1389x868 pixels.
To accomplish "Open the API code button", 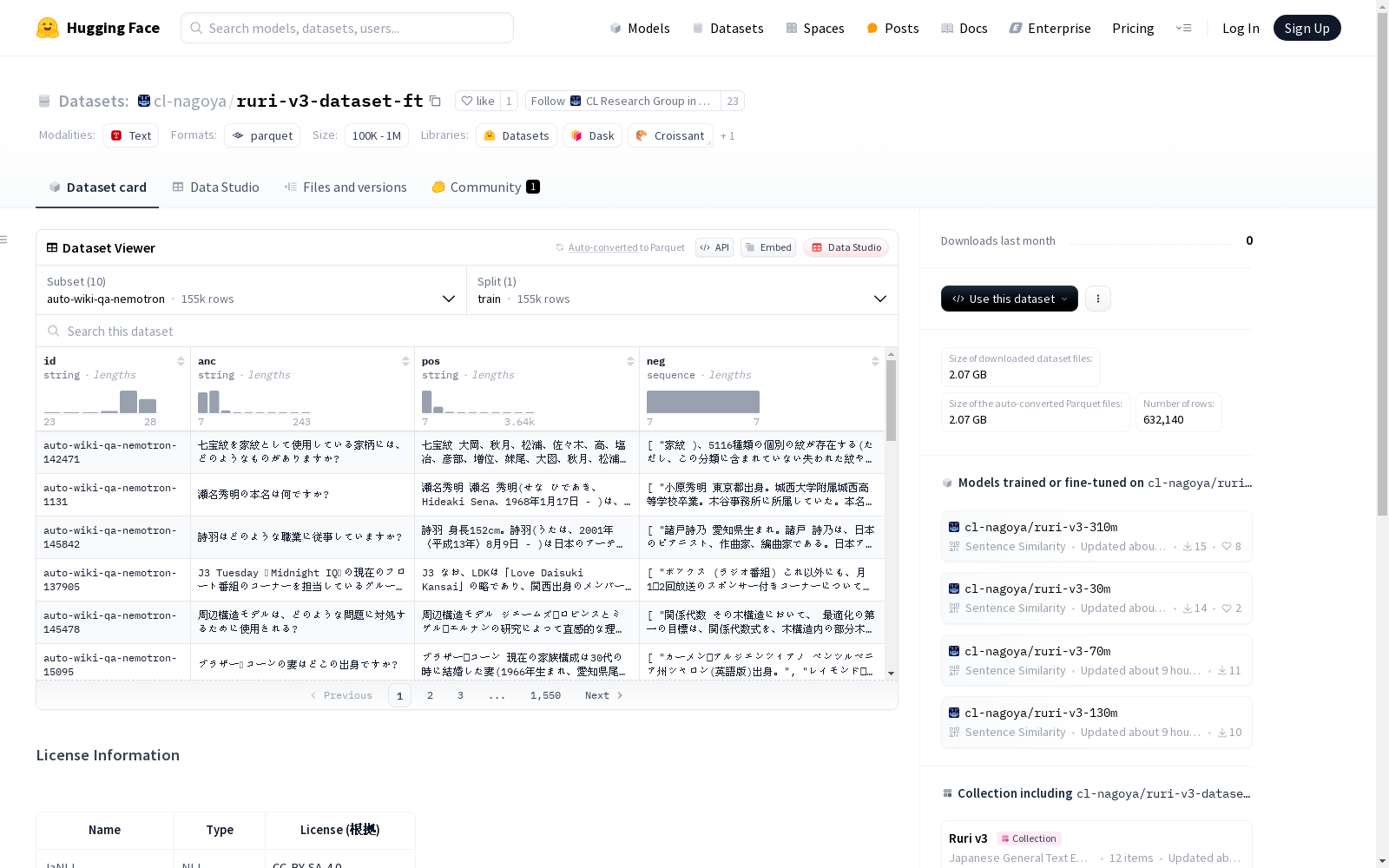I will 714,247.
